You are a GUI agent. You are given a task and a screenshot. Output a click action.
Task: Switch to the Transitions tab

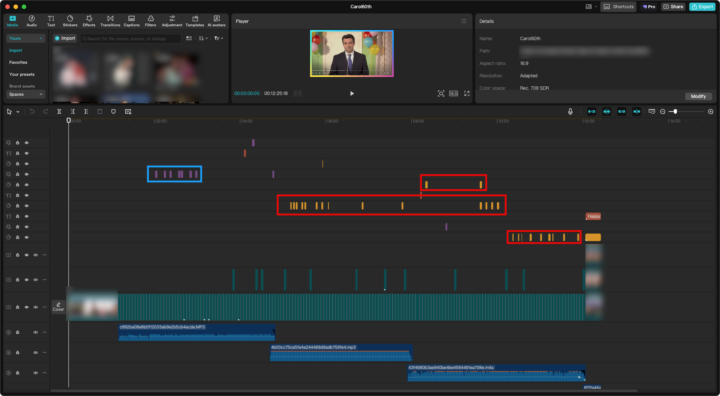point(110,21)
